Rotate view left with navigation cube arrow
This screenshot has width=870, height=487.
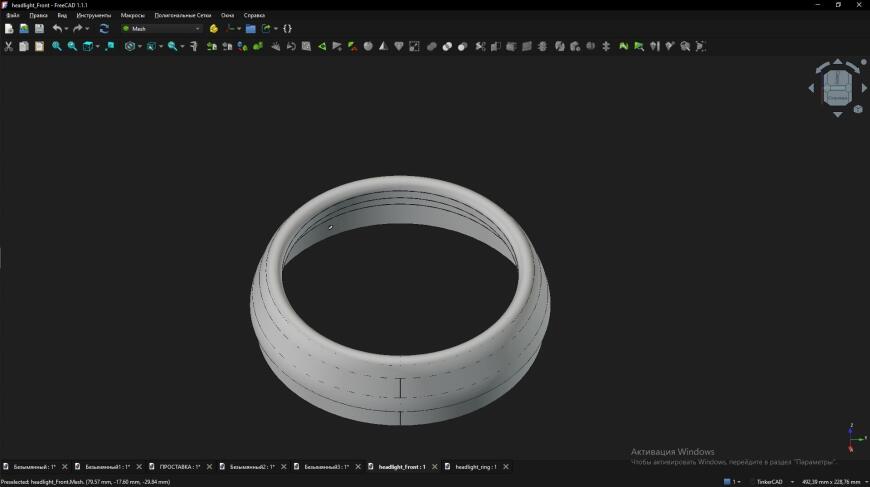click(811, 88)
